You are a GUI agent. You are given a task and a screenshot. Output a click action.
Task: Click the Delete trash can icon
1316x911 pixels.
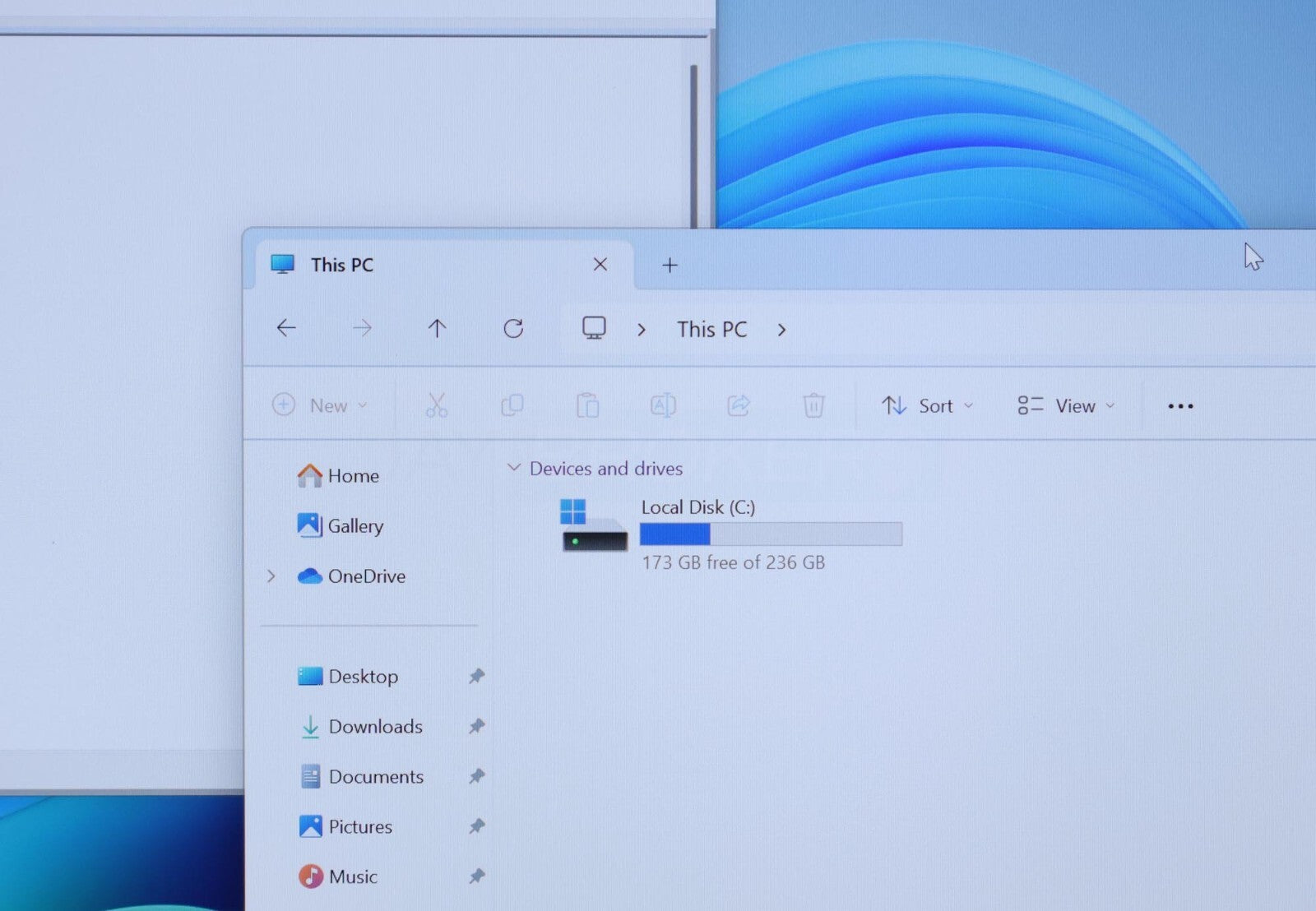(813, 405)
